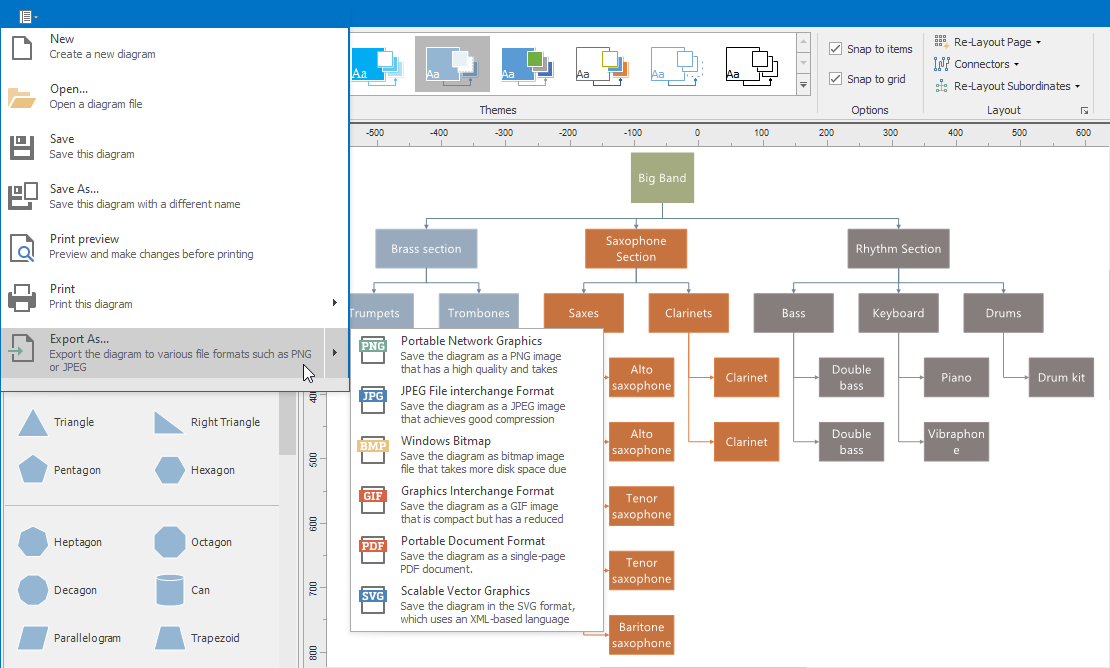Image resolution: width=1110 pixels, height=668 pixels.
Task: Open the Re-Layout Subordinates dropdown
Action: pos(1008,86)
